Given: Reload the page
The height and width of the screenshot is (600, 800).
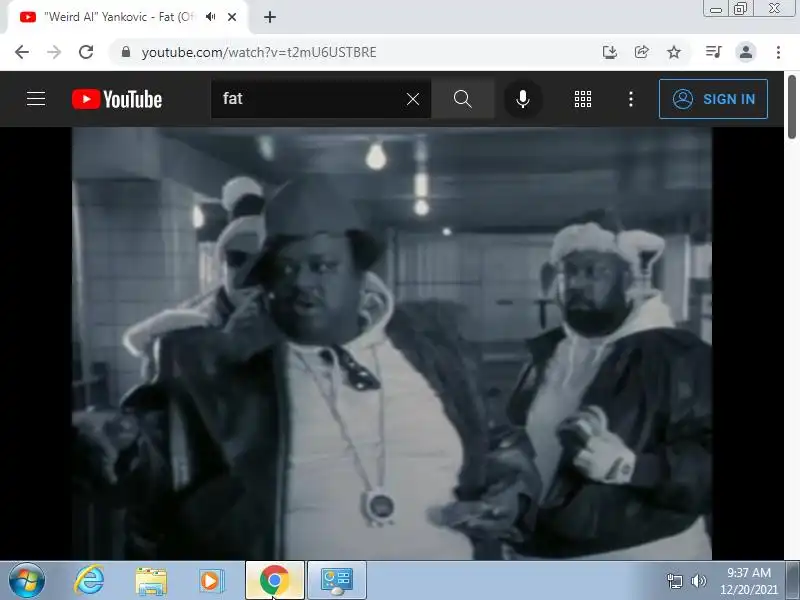Looking at the screenshot, I should click(x=86, y=52).
